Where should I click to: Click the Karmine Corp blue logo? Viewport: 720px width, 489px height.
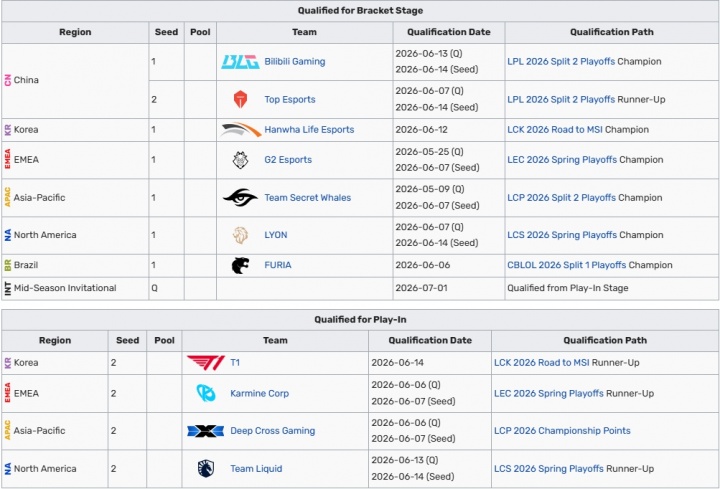pyautogui.click(x=206, y=393)
